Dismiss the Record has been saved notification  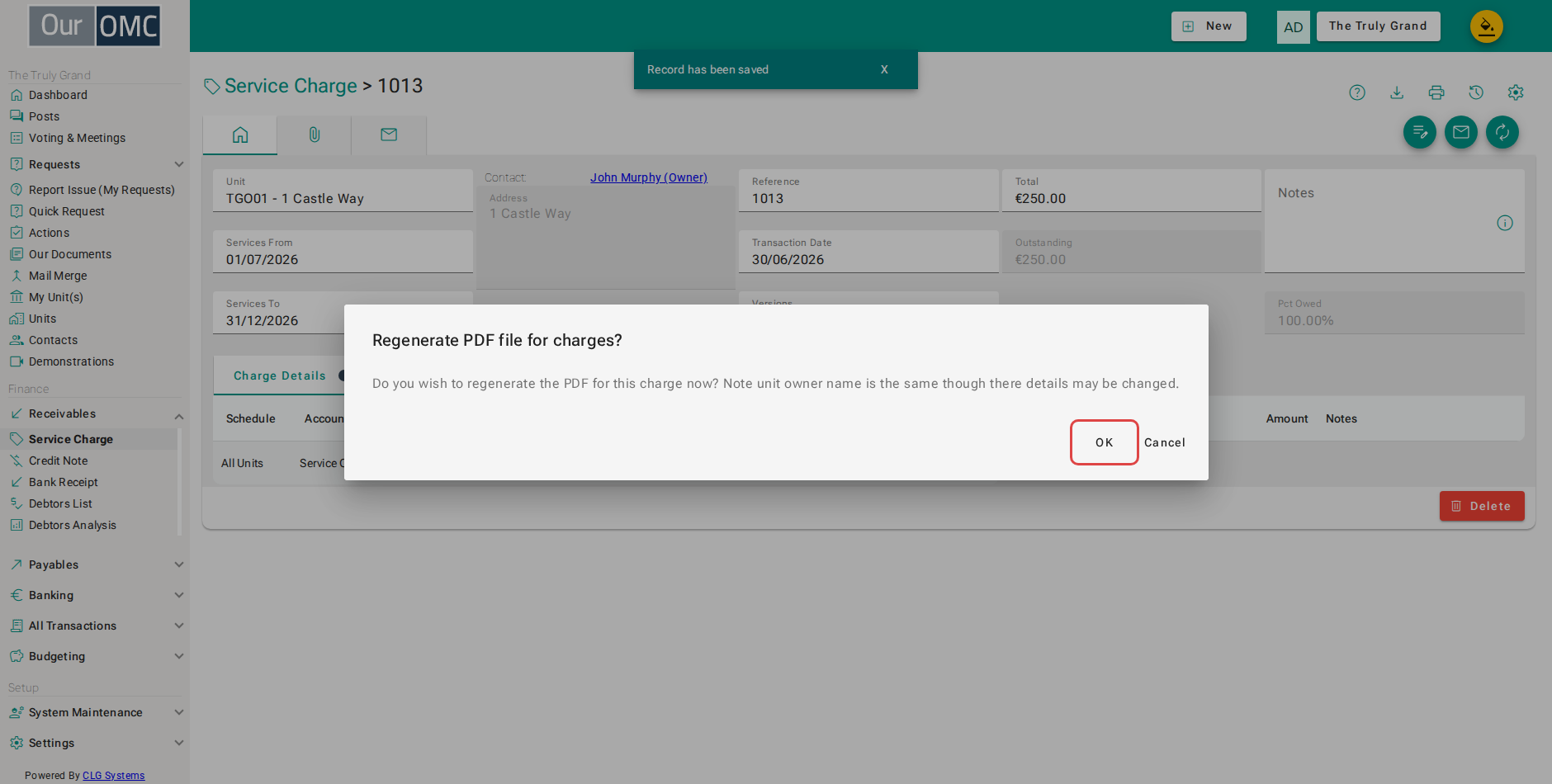click(x=884, y=69)
